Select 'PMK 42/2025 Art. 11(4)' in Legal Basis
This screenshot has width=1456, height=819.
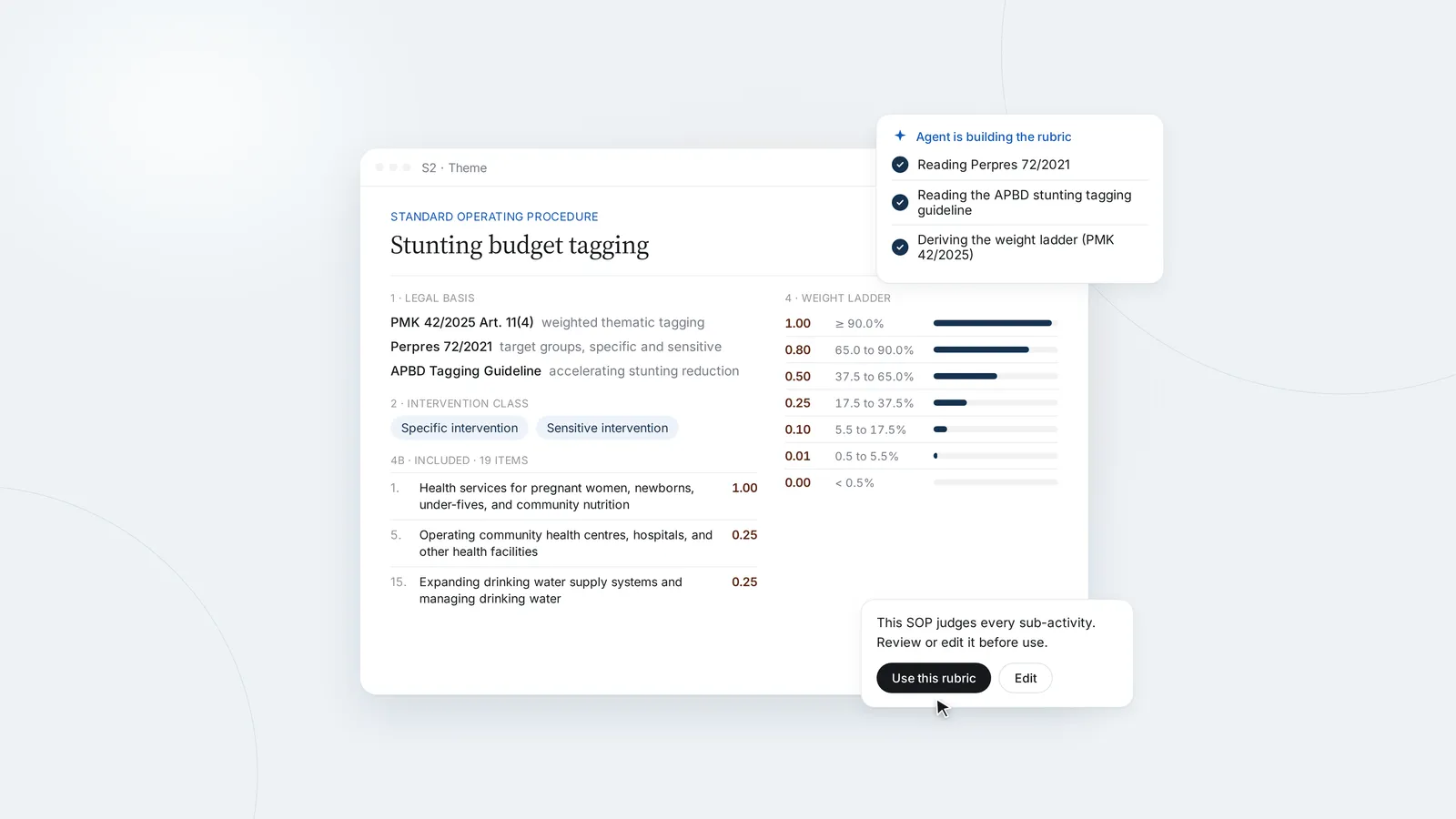click(462, 322)
